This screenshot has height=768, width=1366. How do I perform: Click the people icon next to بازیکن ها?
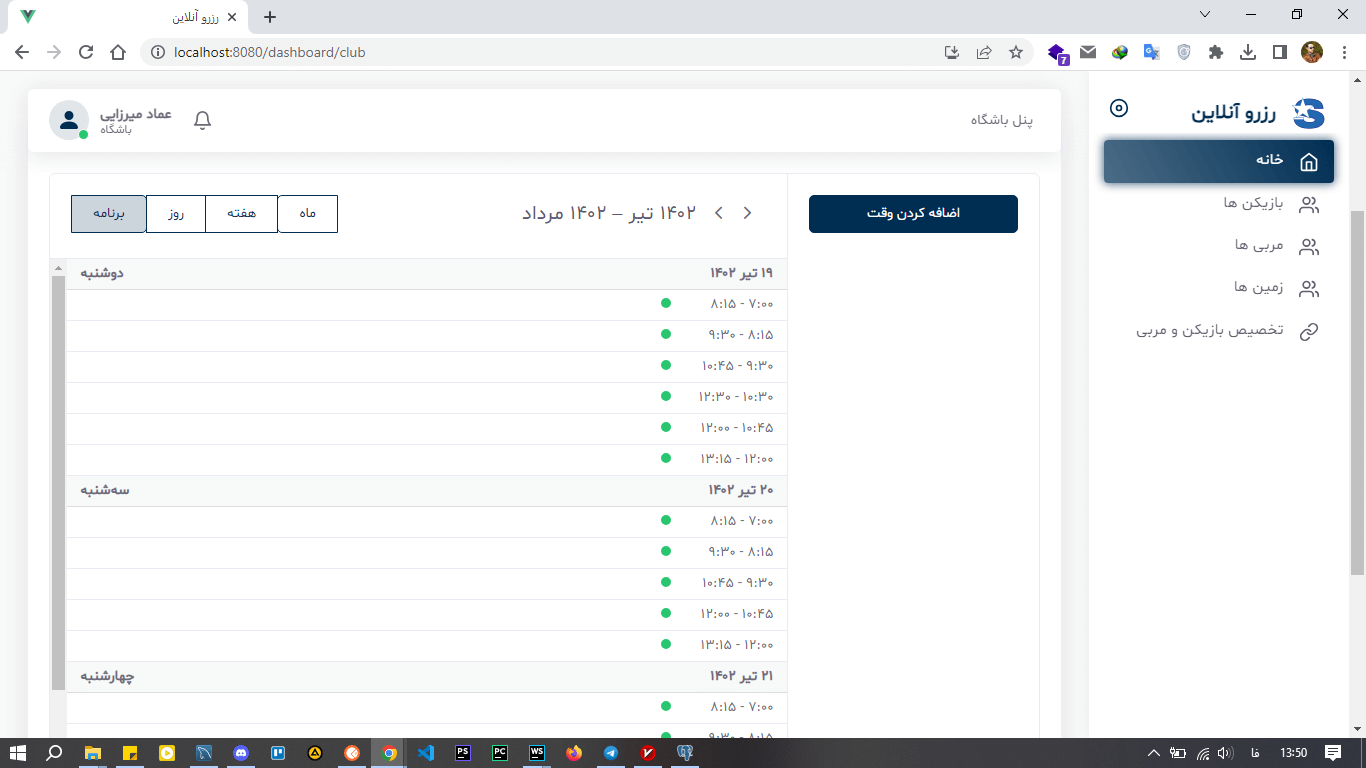pyautogui.click(x=1308, y=205)
